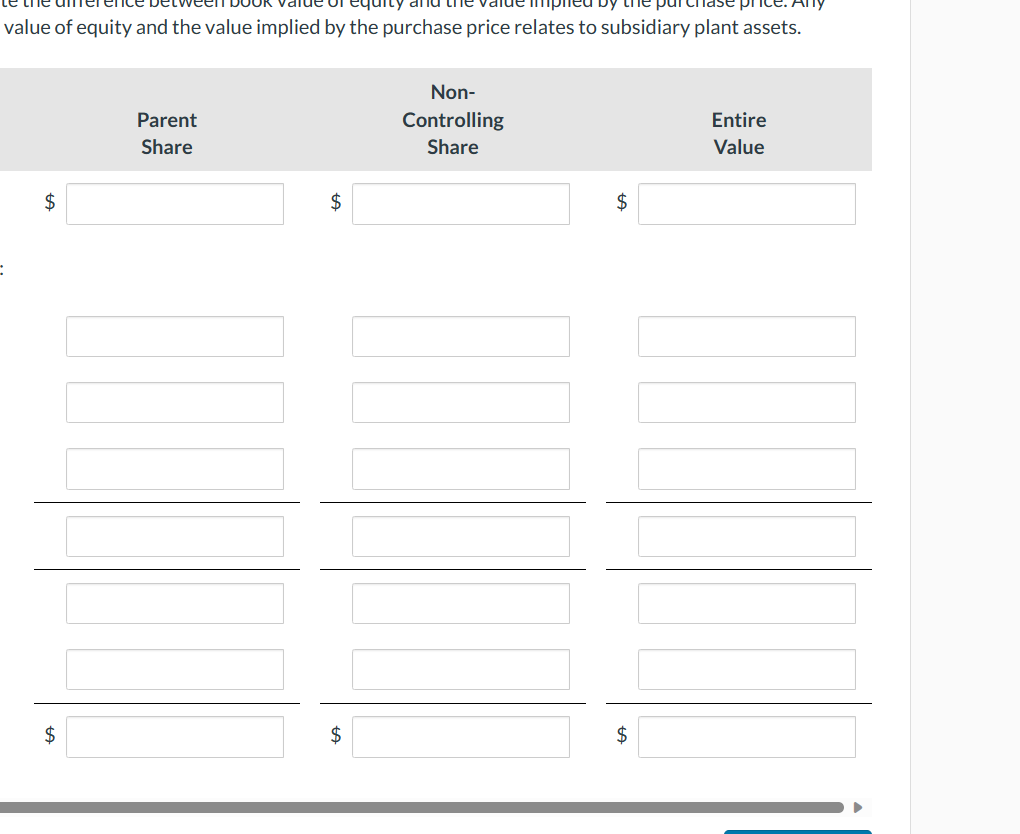
Task: Select the second field in the Parent Share column
Action: [174, 402]
